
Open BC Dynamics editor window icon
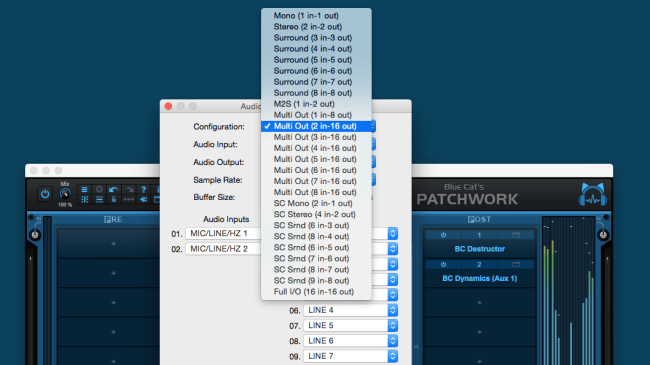(x=516, y=265)
